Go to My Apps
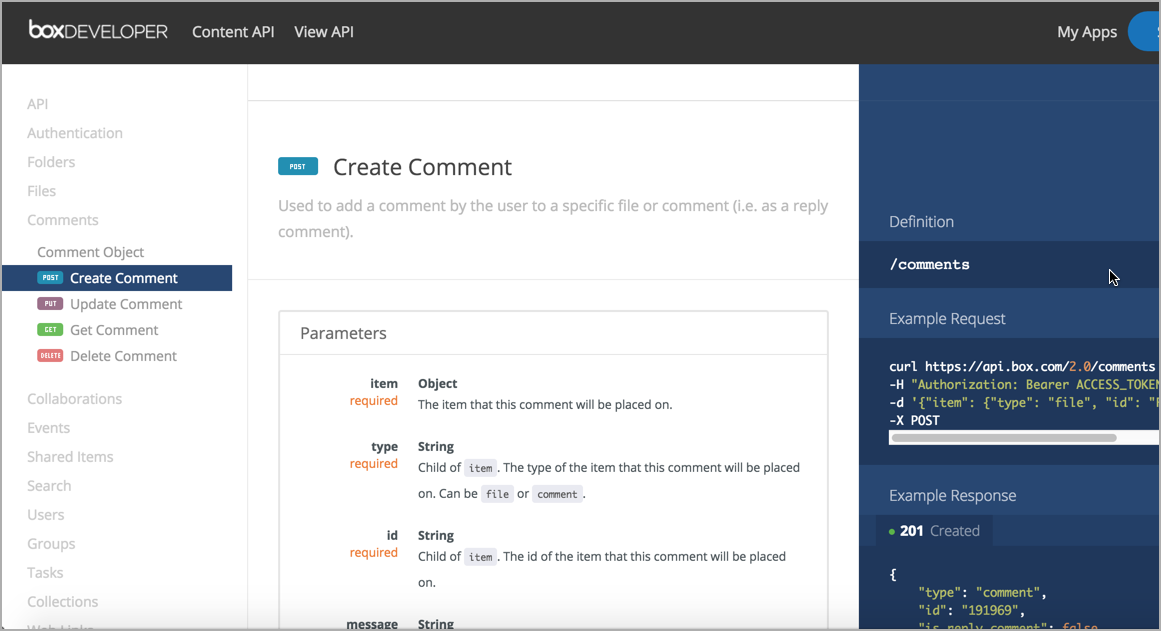The width and height of the screenshot is (1161, 631). [x=1086, y=32]
